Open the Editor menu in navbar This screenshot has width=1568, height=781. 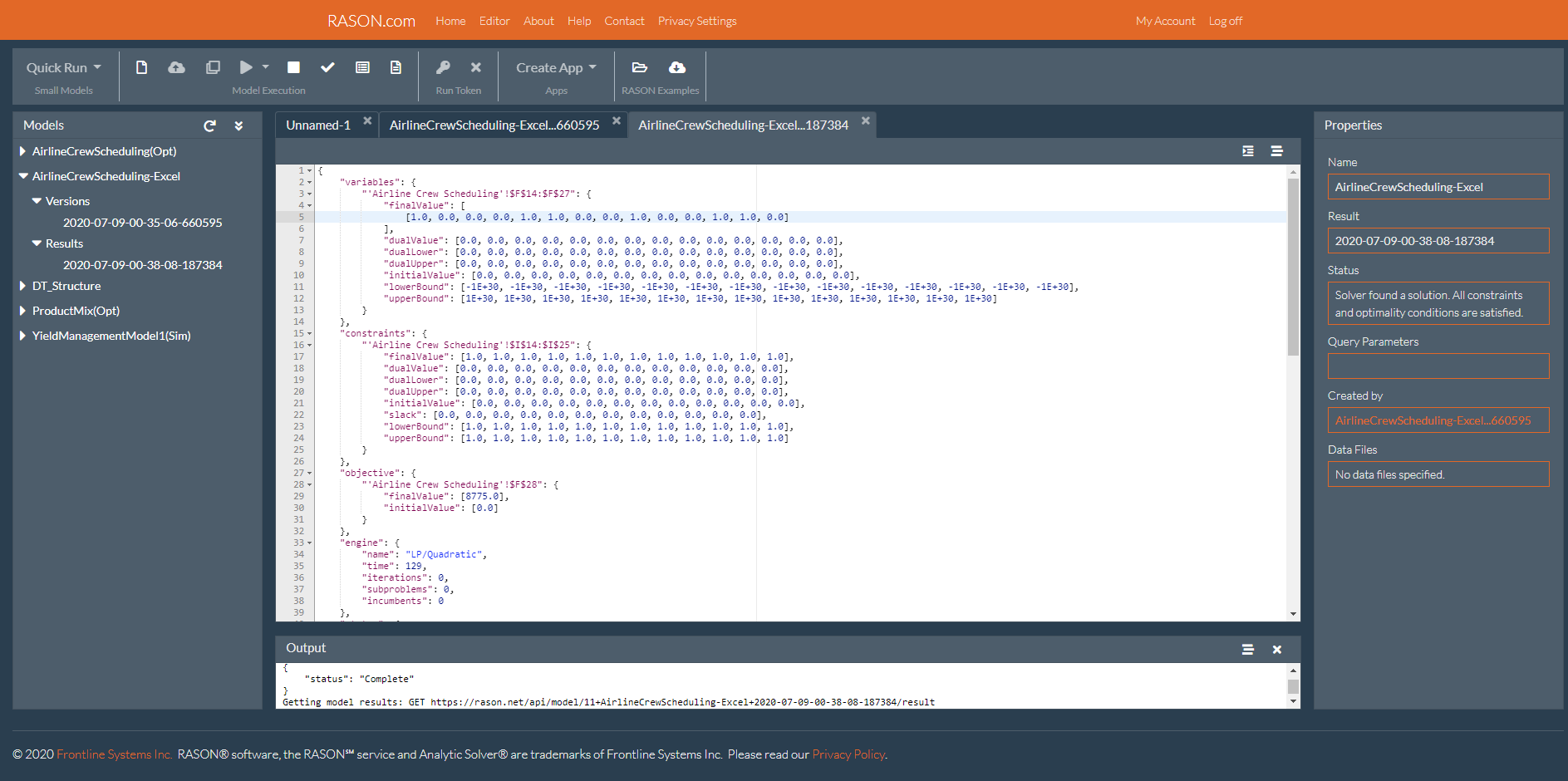pyautogui.click(x=494, y=21)
